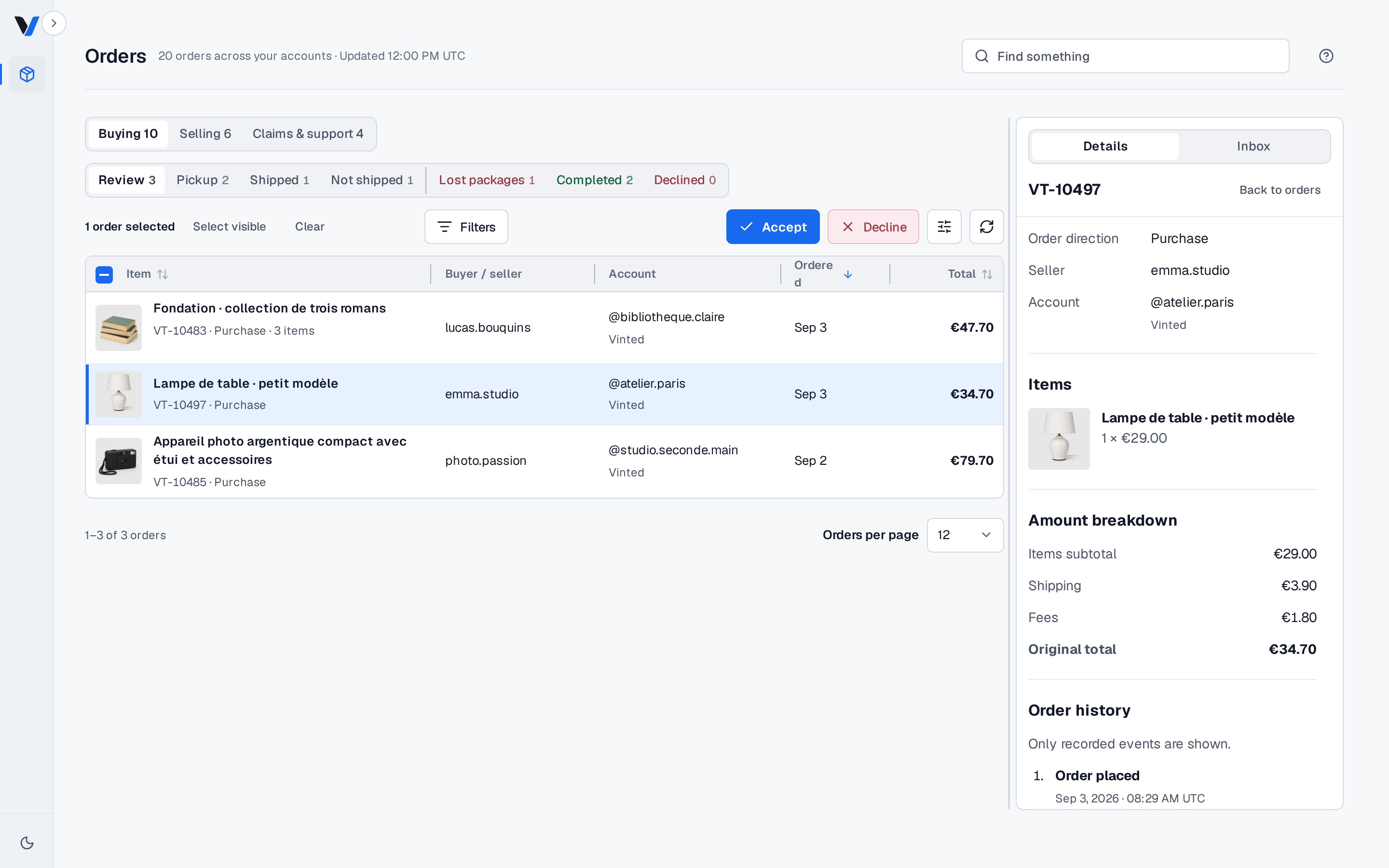
Task: Open column settings sliders icon
Action: tap(944, 227)
